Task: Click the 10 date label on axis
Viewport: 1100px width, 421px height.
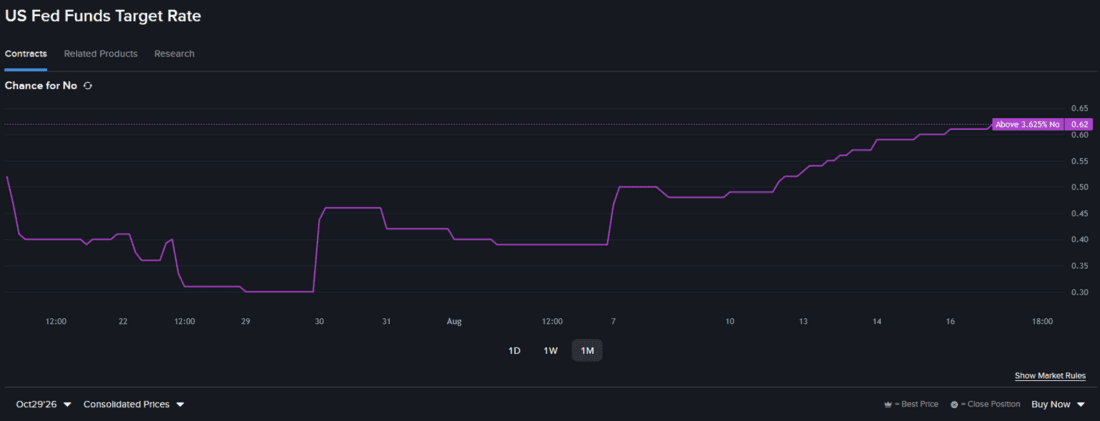Action: coord(730,321)
